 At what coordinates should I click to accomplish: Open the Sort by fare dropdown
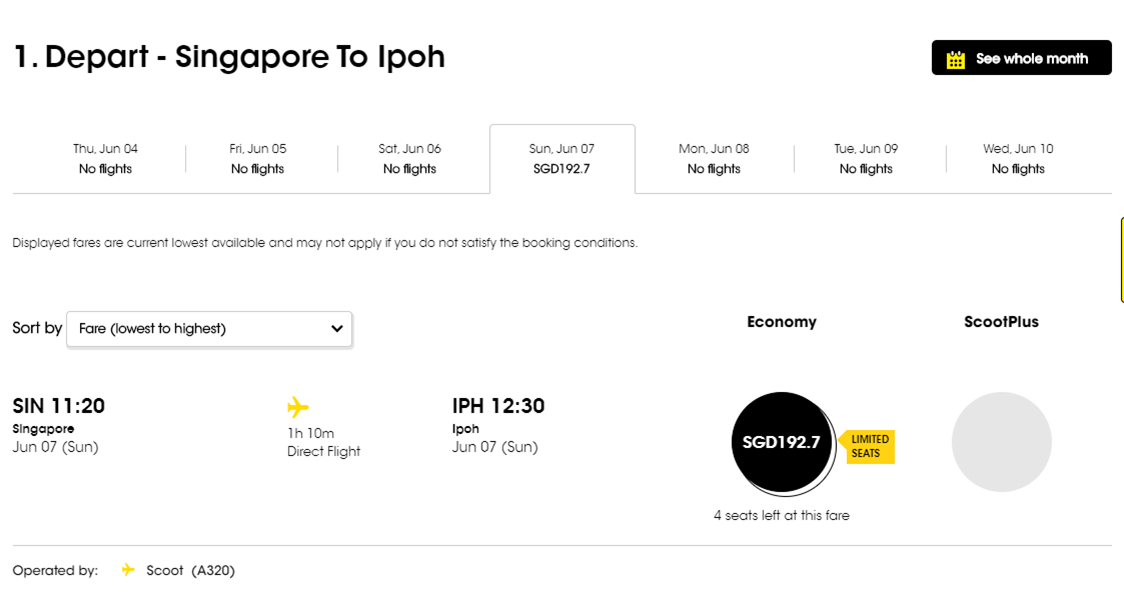209,328
